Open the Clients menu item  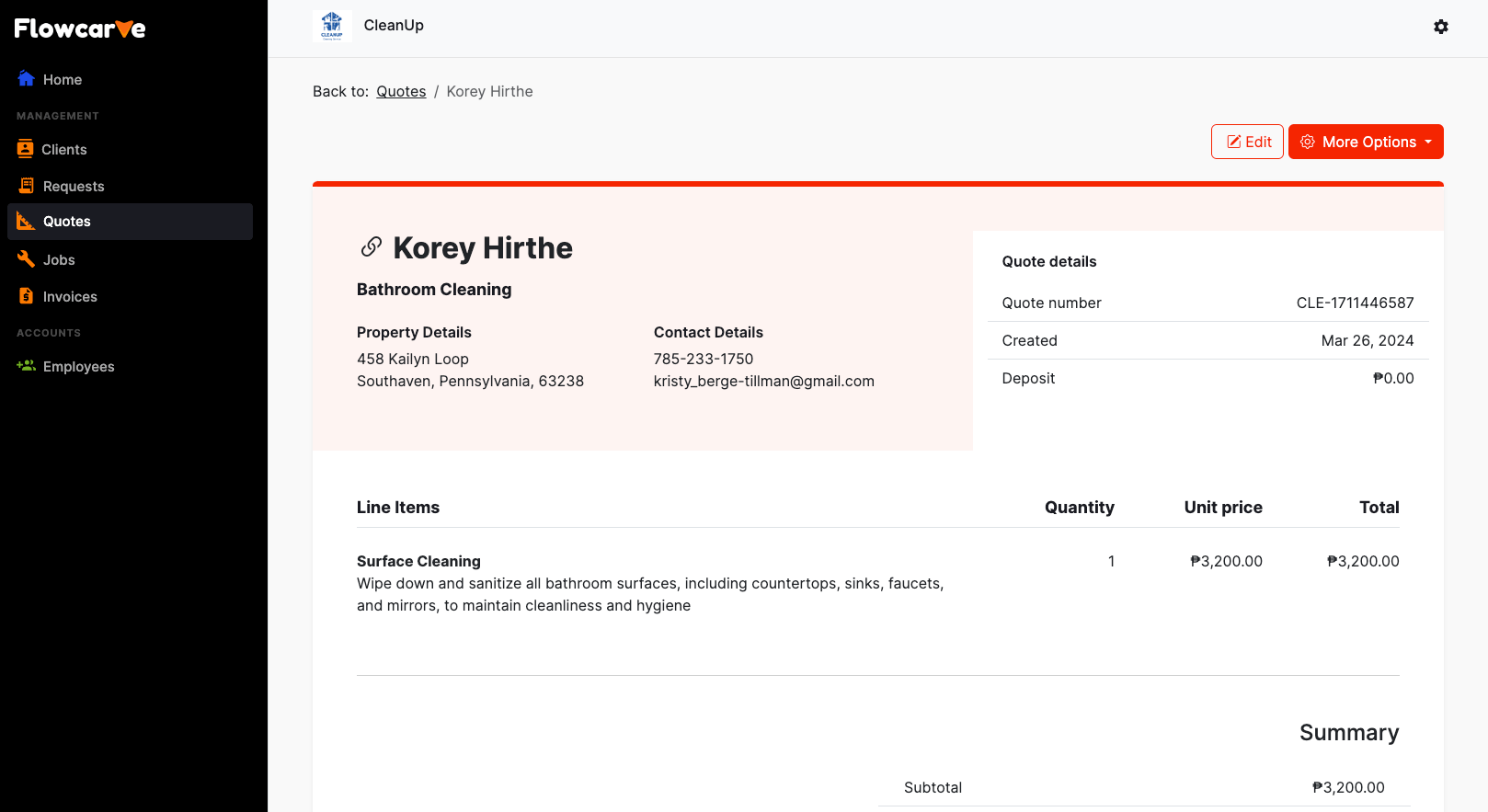pyautogui.click(x=130, y=149)
